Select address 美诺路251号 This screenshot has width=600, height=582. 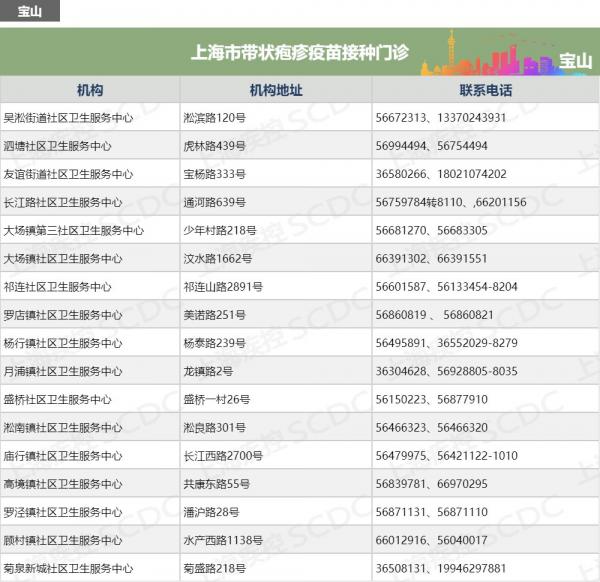(214, 315)
